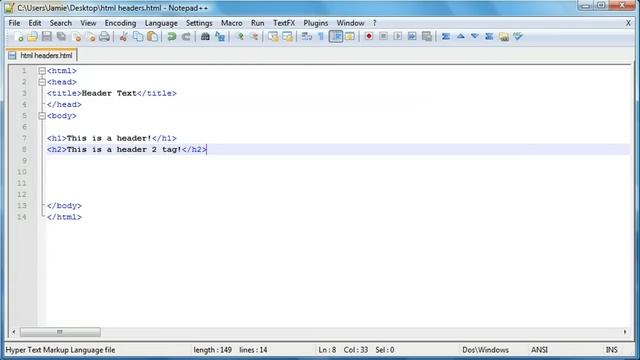Copy selection with the Copy icon
Screen dimensions: 640x360
pos(138,37)
